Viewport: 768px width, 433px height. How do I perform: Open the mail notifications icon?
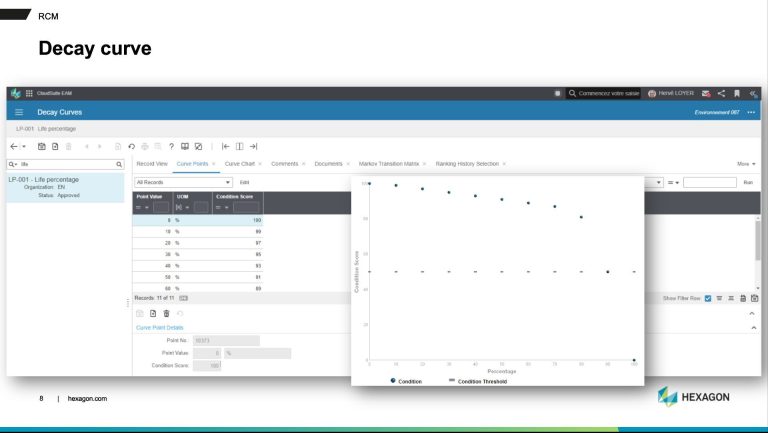point(706,93)
